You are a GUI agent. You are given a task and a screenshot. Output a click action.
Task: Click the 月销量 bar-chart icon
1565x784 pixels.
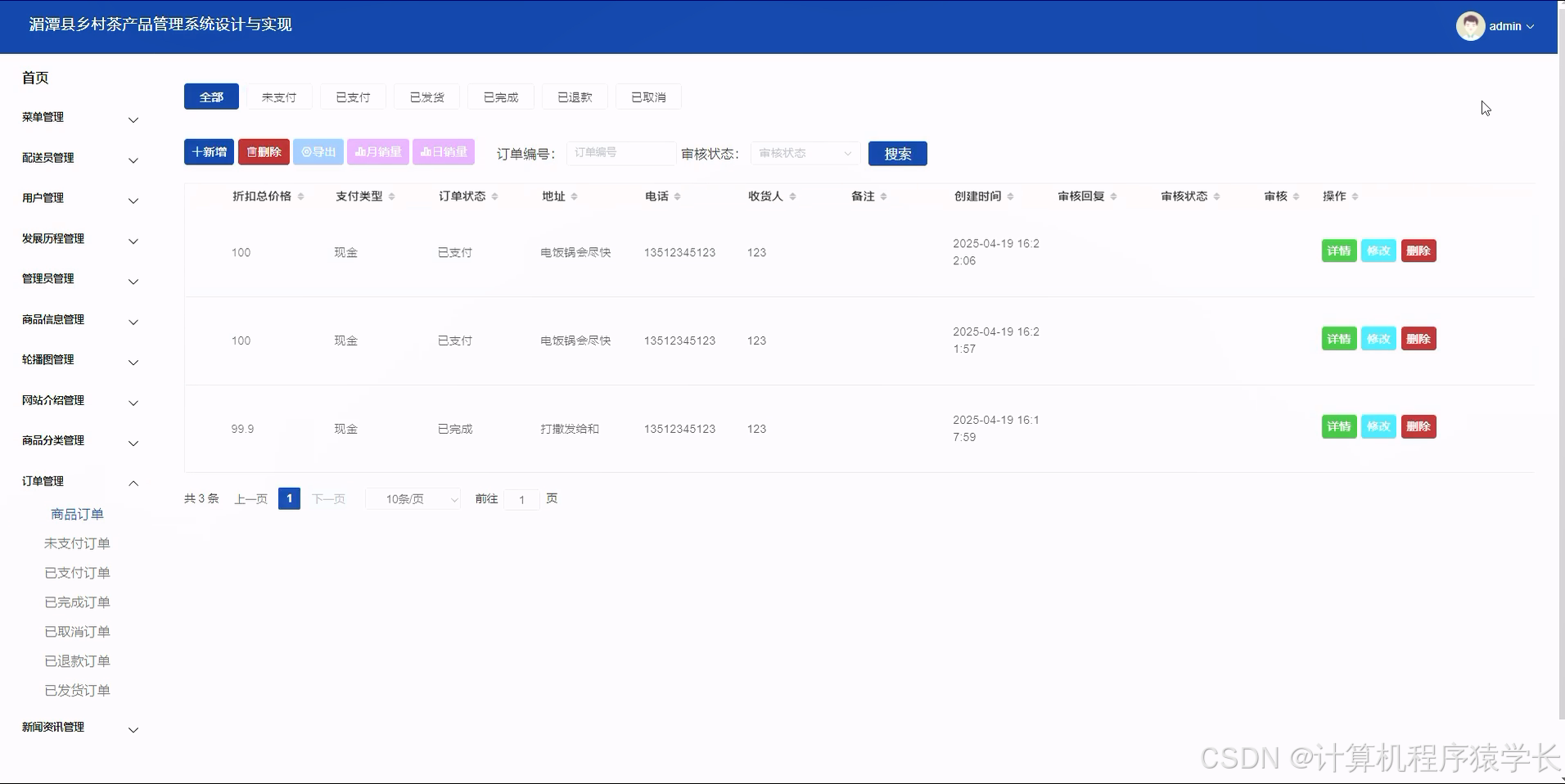[360, 151]
